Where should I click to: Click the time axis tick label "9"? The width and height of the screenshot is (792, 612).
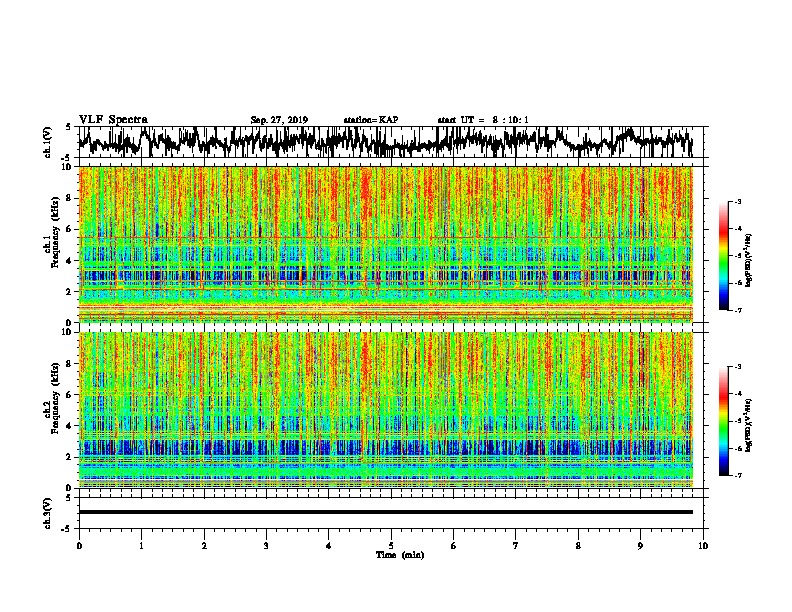click(x=640, y=546)
